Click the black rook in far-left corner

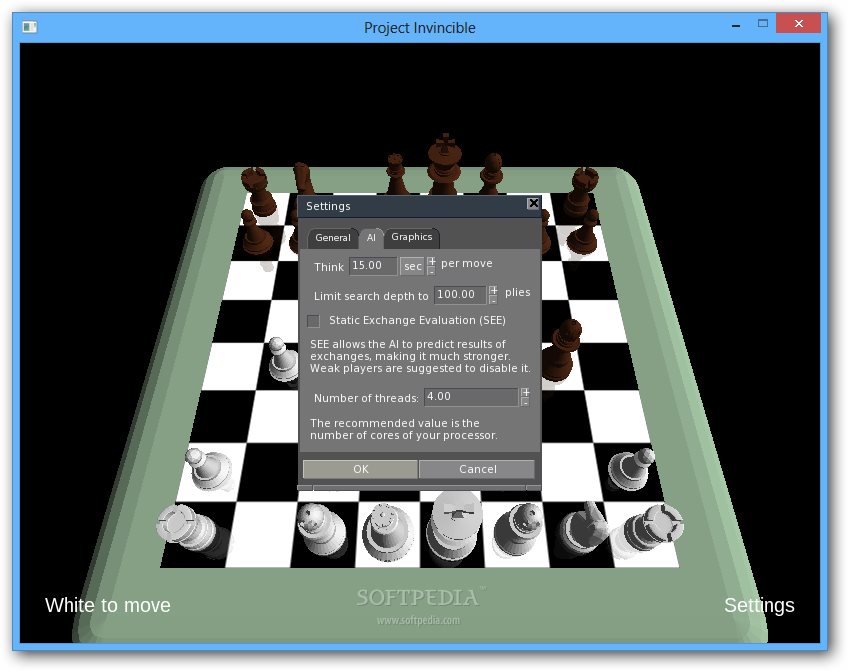pyautogui.click(x=261, y=192)
